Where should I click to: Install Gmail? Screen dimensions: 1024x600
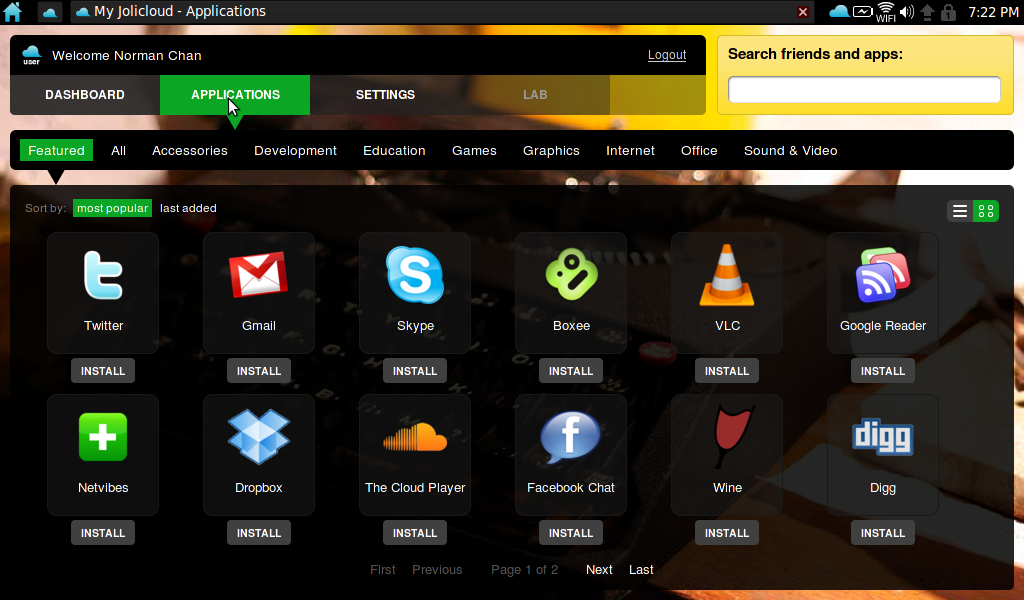click(259, 371)
